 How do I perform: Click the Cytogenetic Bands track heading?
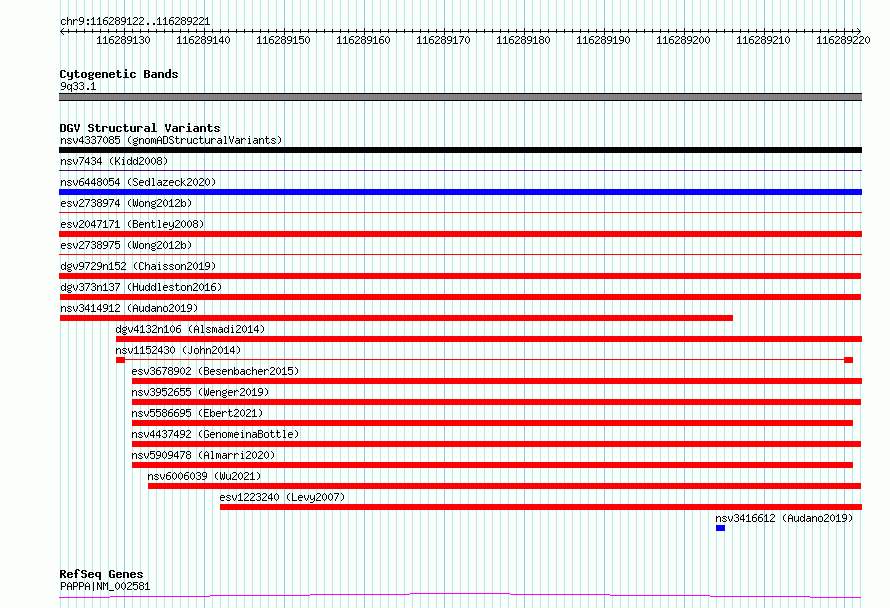pyautogui.click(x=119, y=74)
